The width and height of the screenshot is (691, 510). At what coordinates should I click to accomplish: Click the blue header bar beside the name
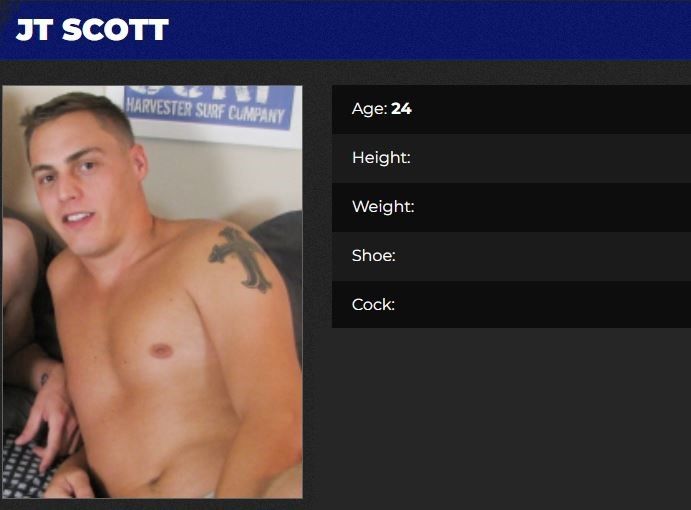pos(430,30)
